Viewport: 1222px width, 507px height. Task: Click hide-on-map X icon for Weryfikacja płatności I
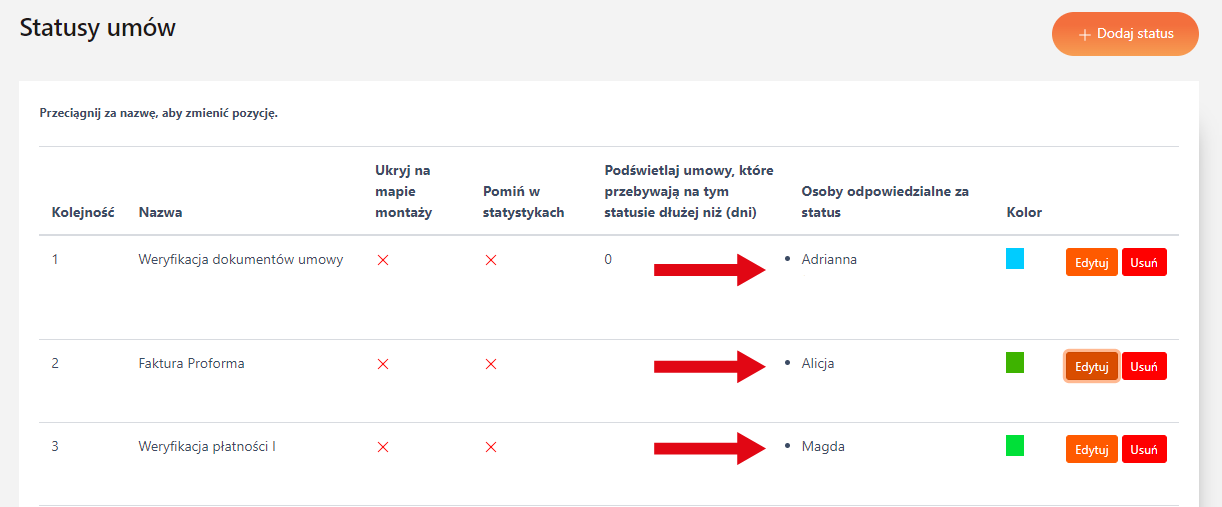pos(382,447)
